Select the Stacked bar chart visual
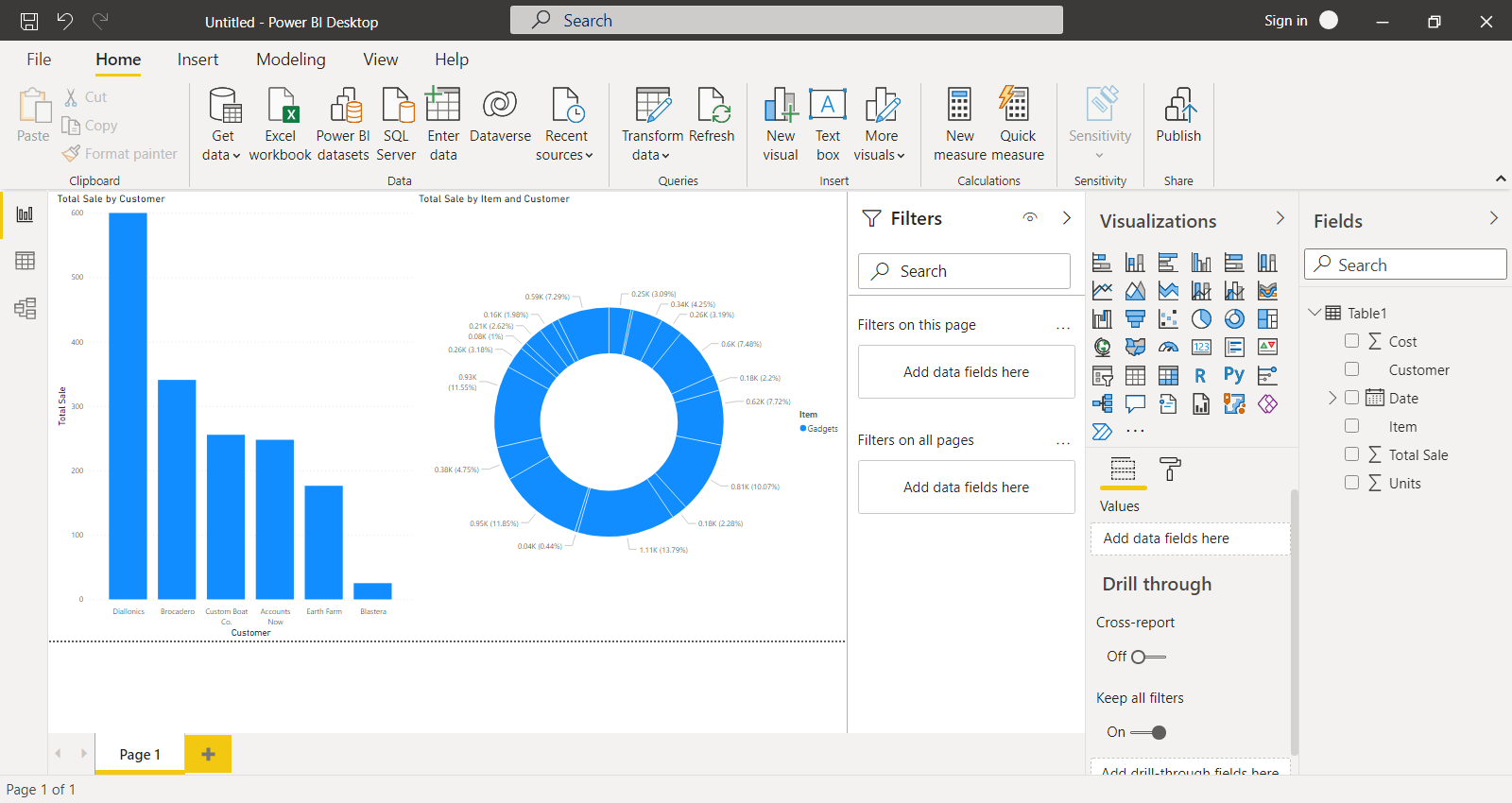This screenshot has width=1512, height=803. coord(1102,263)
